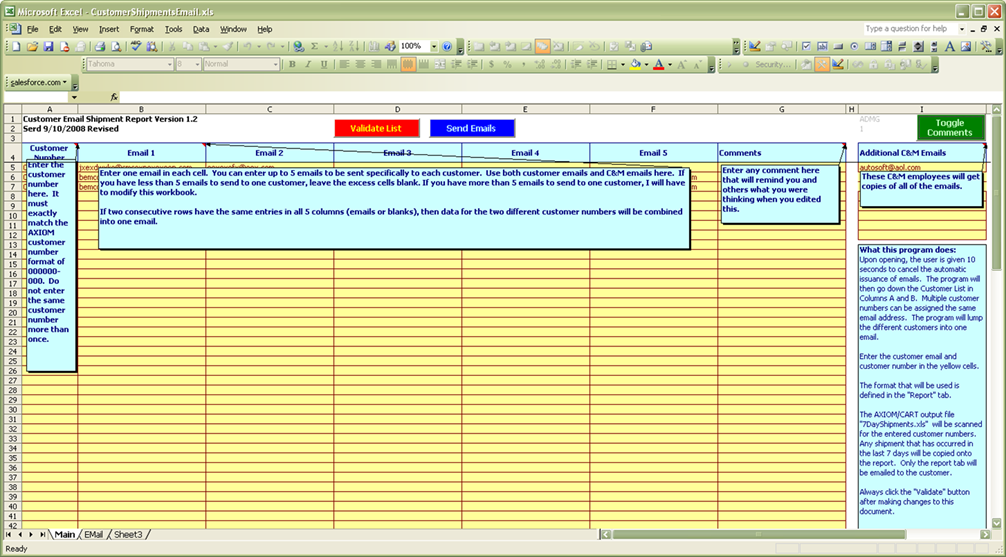Open the File menu
The width and height of the screenshot is (1006, 557).
(33, 29)
